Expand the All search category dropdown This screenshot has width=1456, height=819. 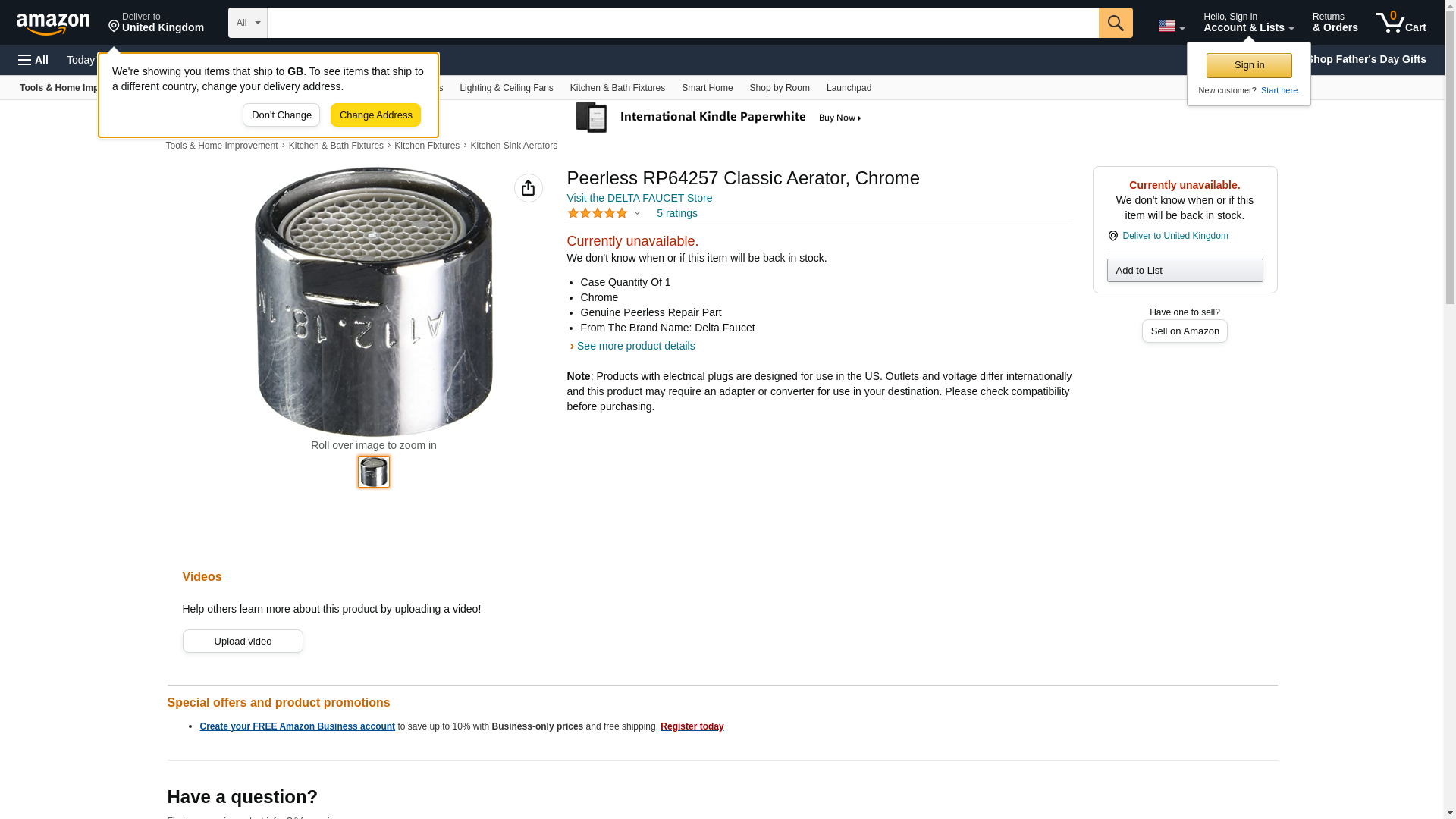point(247,23)
